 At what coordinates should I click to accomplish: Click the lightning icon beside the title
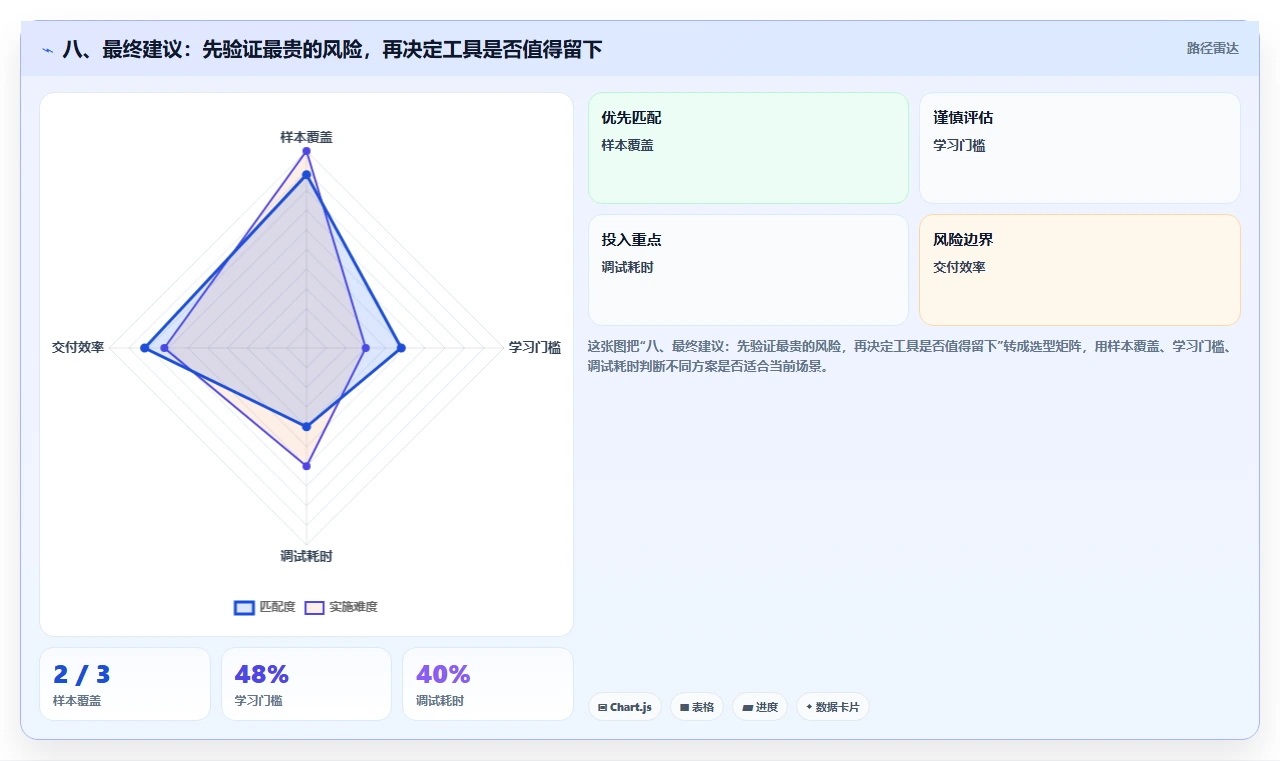(x=48, y=50)
